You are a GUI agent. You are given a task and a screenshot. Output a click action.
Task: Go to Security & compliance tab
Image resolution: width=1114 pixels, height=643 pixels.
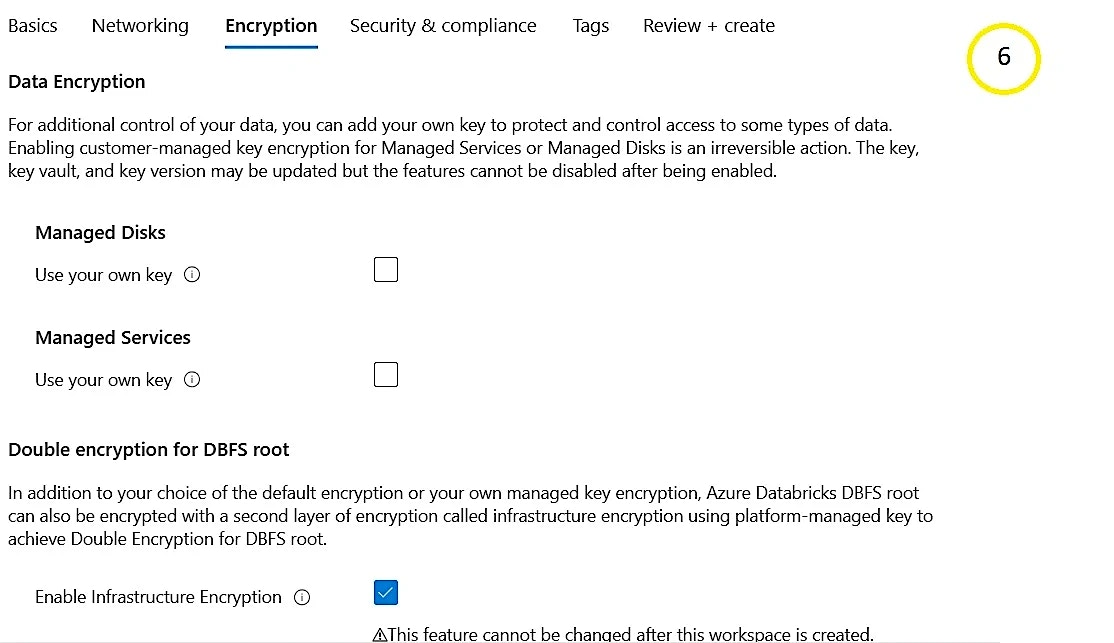(443, 26)
